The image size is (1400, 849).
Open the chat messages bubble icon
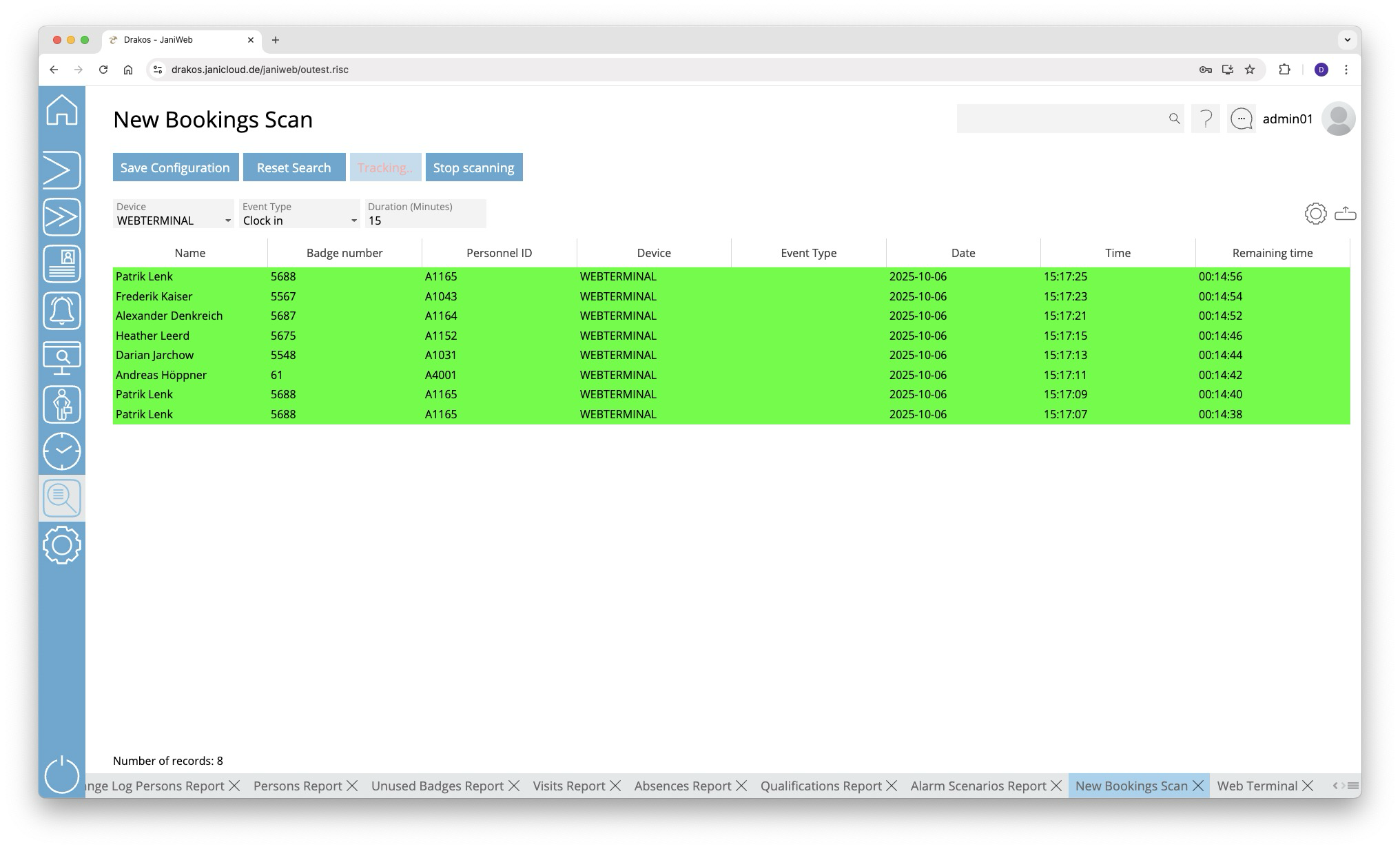[x=1241, y=119]
